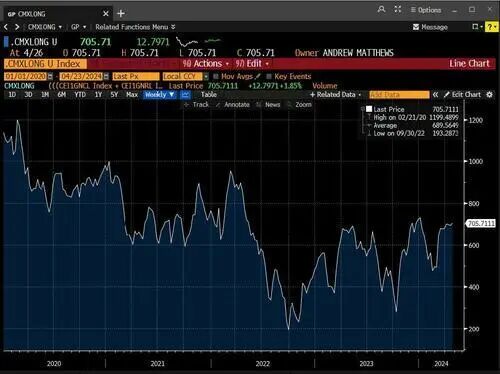Select the 3D range
This screenshot has height=374, width=500.
[28, 95]
